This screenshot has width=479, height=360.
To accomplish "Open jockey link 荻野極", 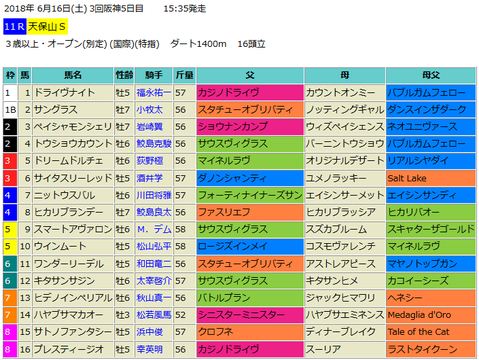I will point(149,161).
